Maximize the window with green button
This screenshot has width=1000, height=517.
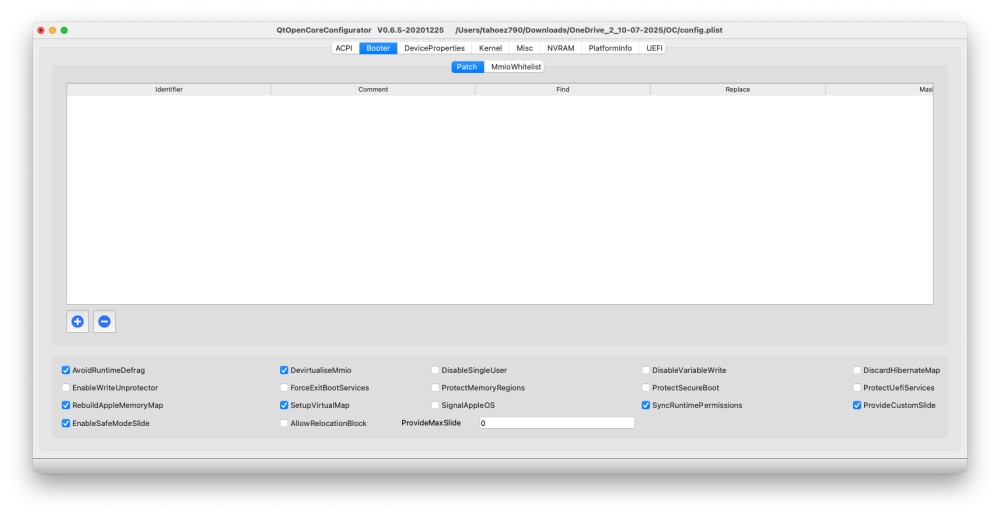point(64,31)
